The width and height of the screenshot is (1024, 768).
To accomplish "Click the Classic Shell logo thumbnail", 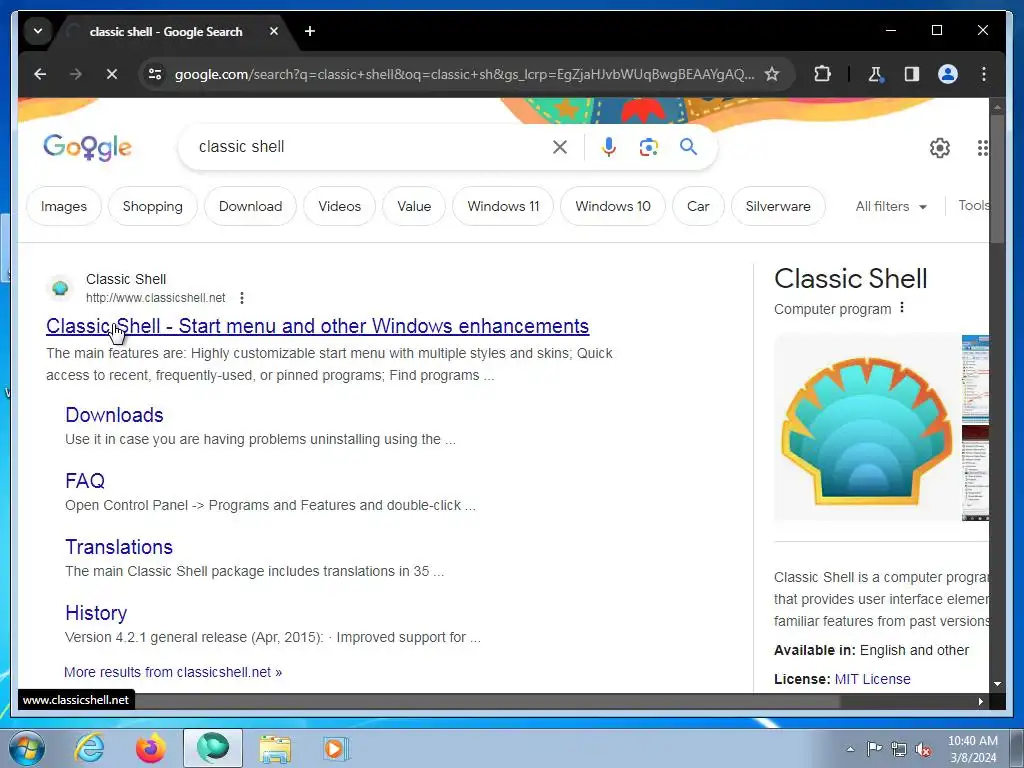I will (x=867, y=428).
